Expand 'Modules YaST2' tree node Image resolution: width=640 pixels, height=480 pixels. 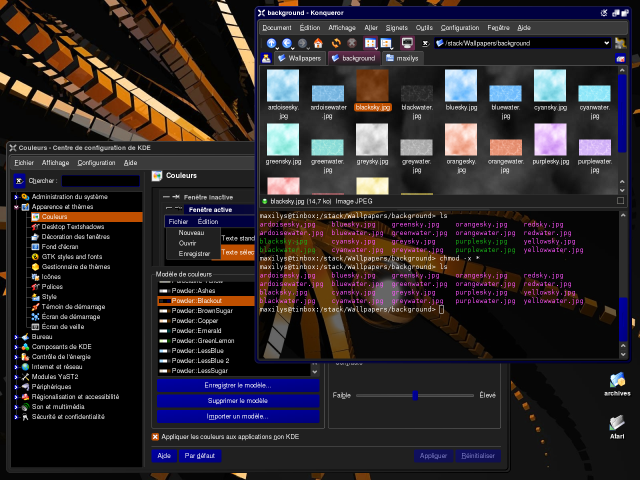pyautogui.click(x=16, y=377)
